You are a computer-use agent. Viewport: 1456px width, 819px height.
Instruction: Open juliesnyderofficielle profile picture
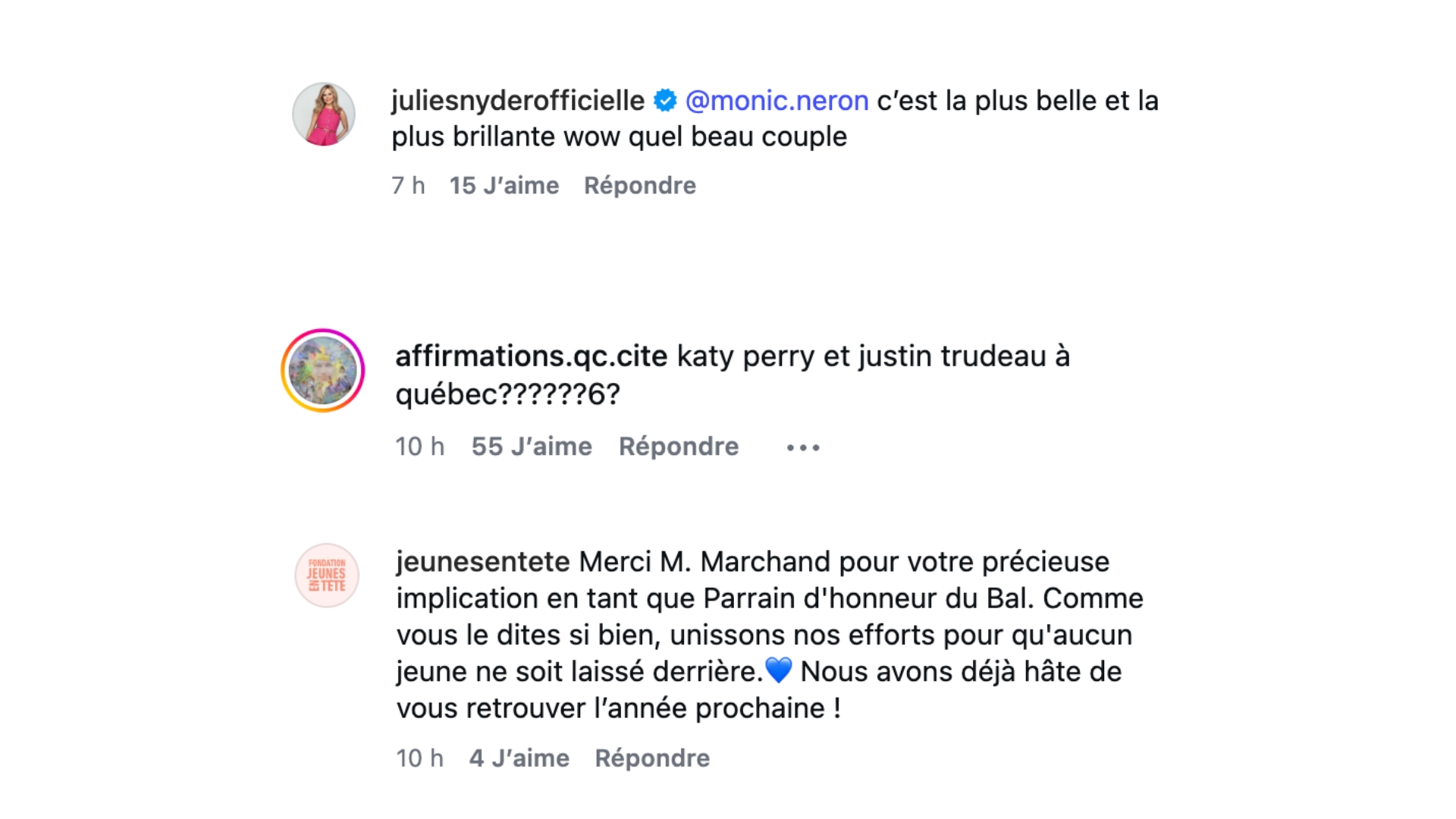pyautogui.click(x=324, y=115)
